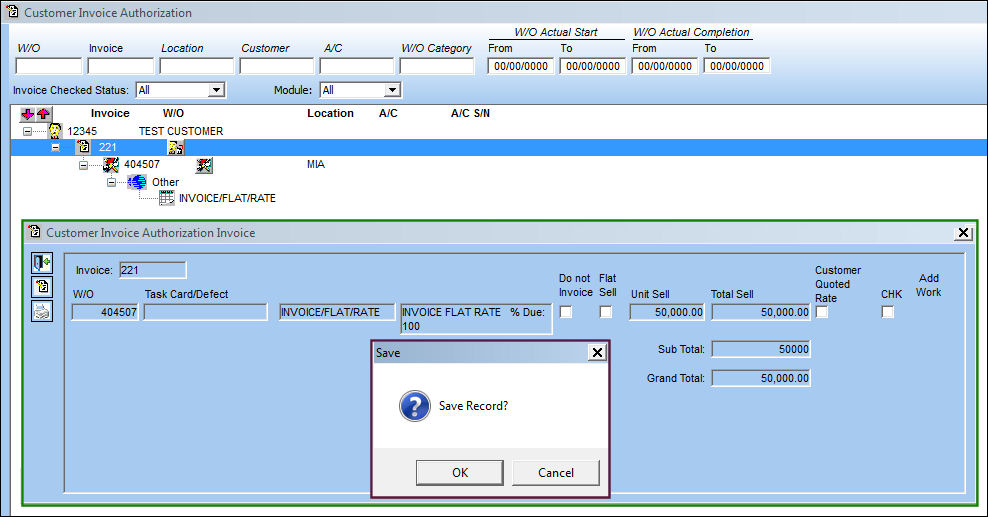Image resolution: width=988 pixels, height=517 pixels.
Task: Collapse the 12345 TEST CUSTOMER tree node
Action: (x=27, y=132)
